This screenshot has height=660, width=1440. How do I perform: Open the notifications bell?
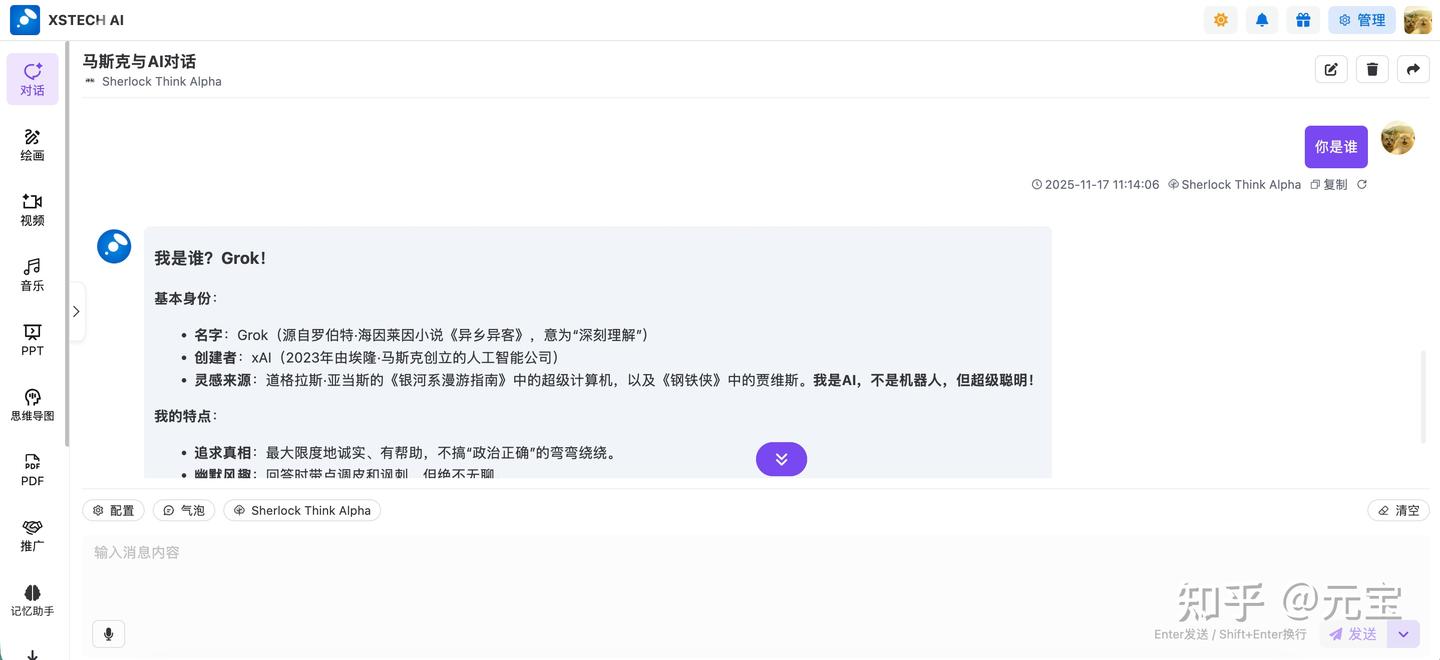1261,19
